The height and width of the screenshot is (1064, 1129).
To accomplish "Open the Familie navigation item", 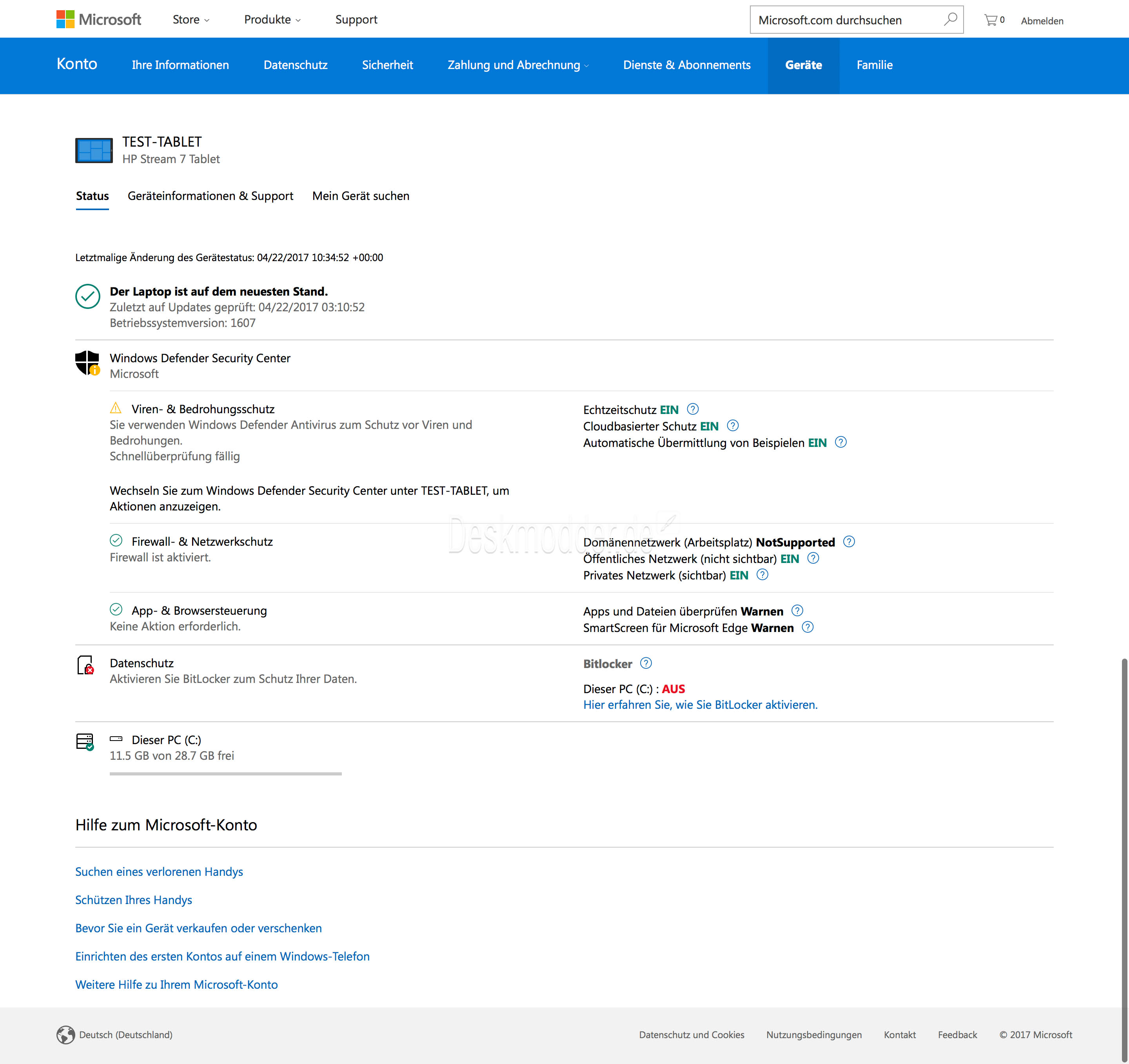I will coord(875,65).
